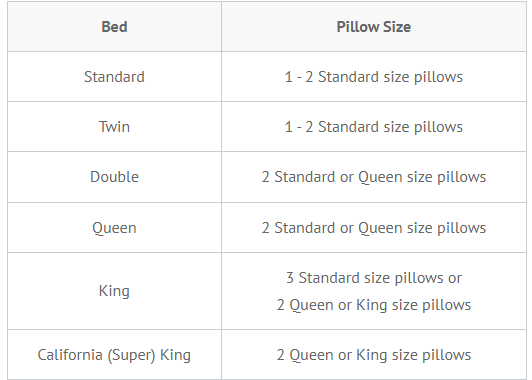Click California King pillow size text

coord(374,355)
